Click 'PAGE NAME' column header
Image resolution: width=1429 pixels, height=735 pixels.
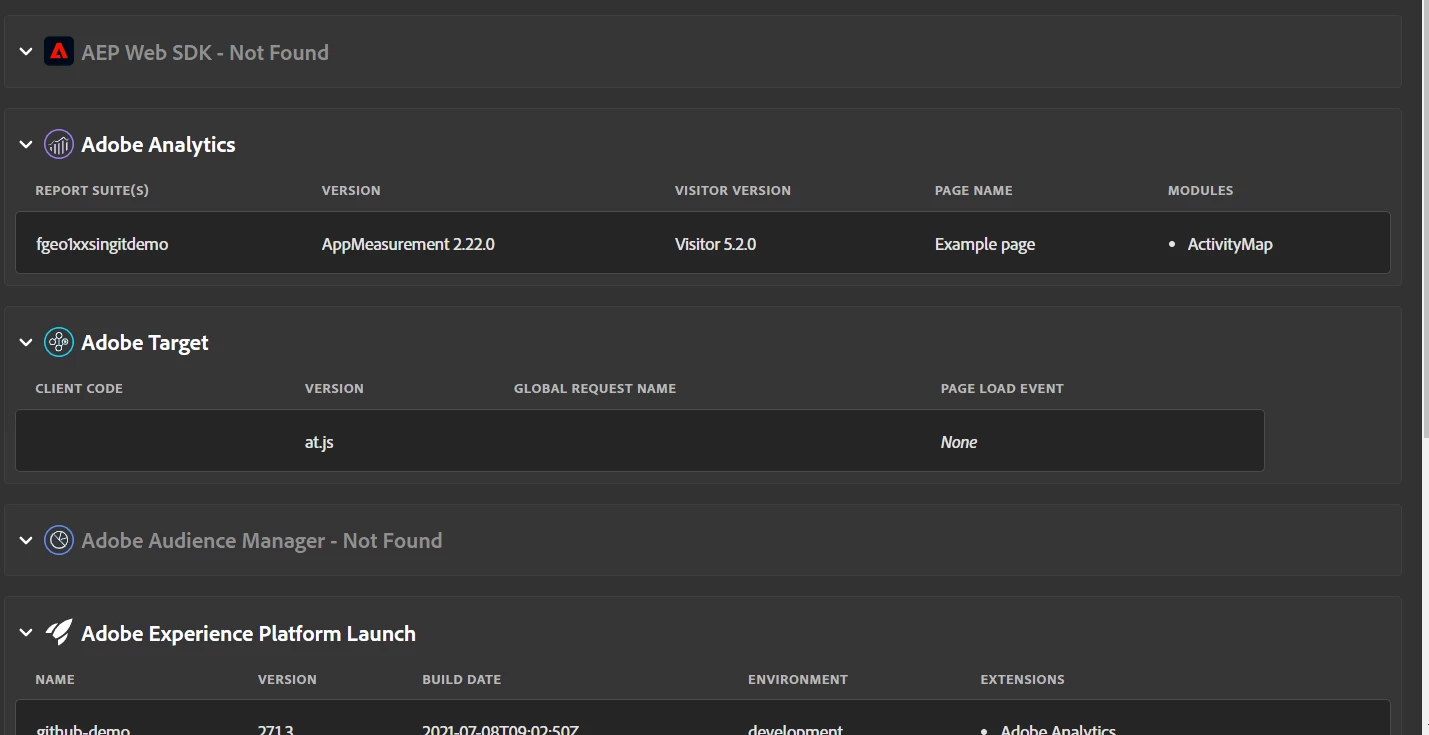pos(974,190)
